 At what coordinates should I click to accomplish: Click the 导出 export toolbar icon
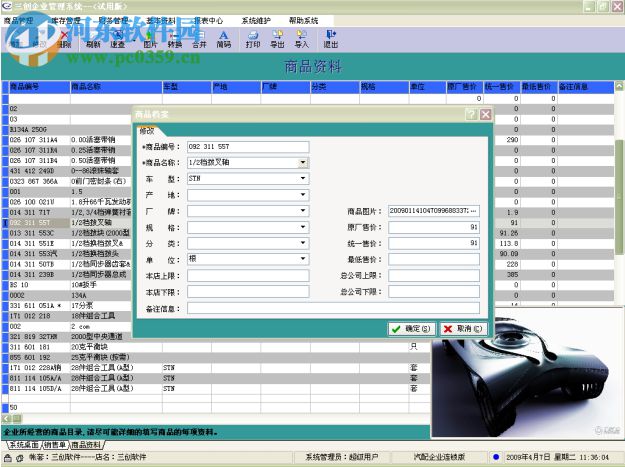point(277,39)
